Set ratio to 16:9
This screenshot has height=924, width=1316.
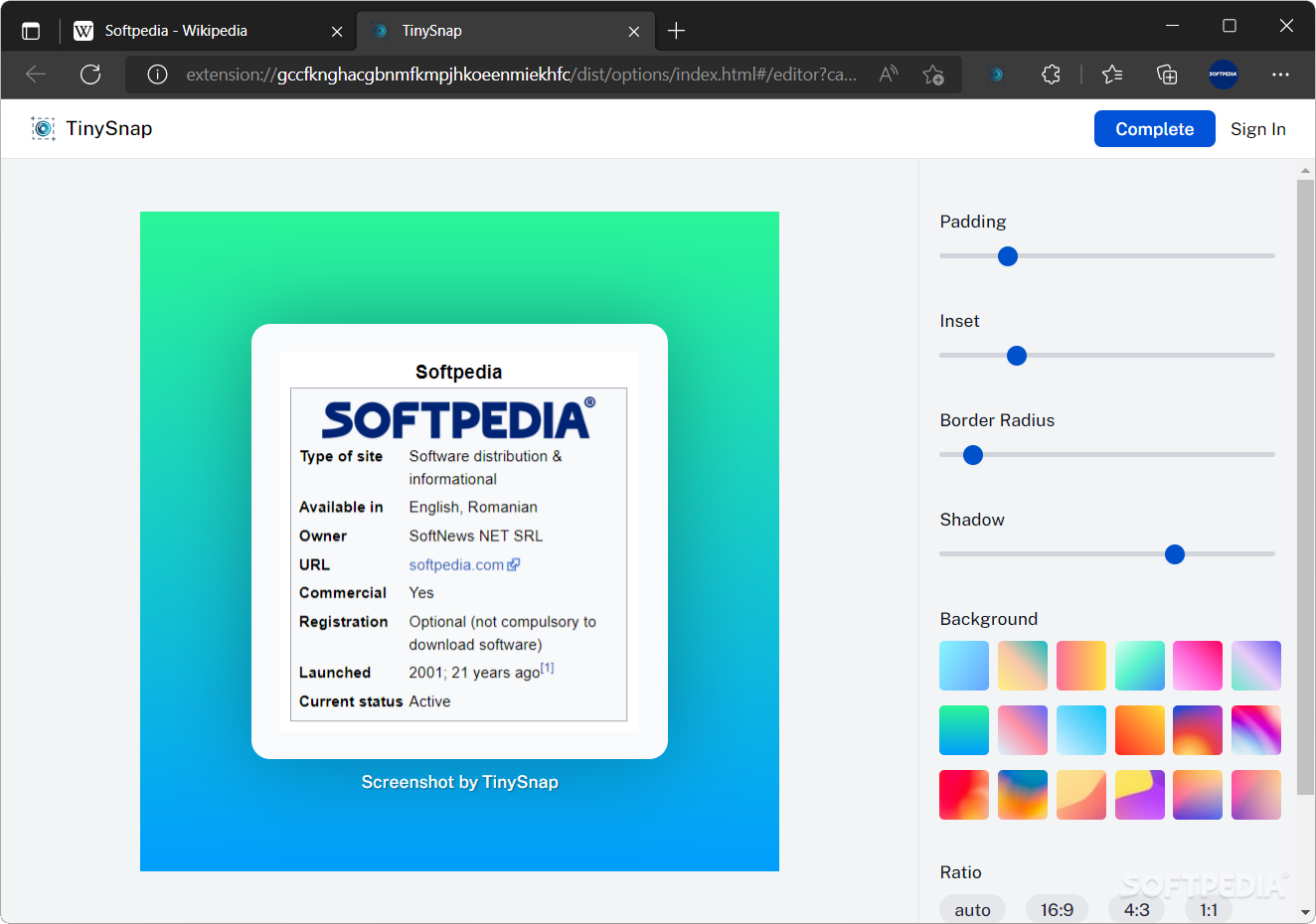(1057, 909)
